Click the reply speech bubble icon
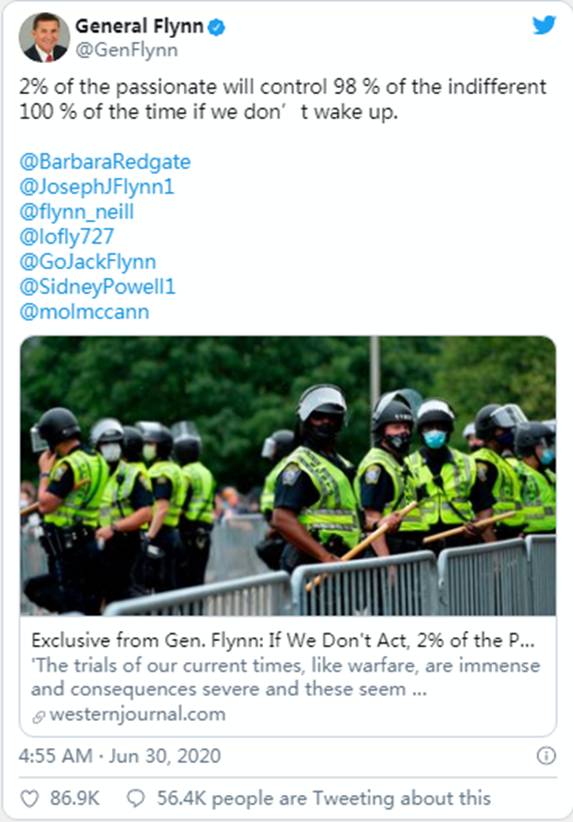This screenshot has height=822, width=573. click(x=136, y=798)
